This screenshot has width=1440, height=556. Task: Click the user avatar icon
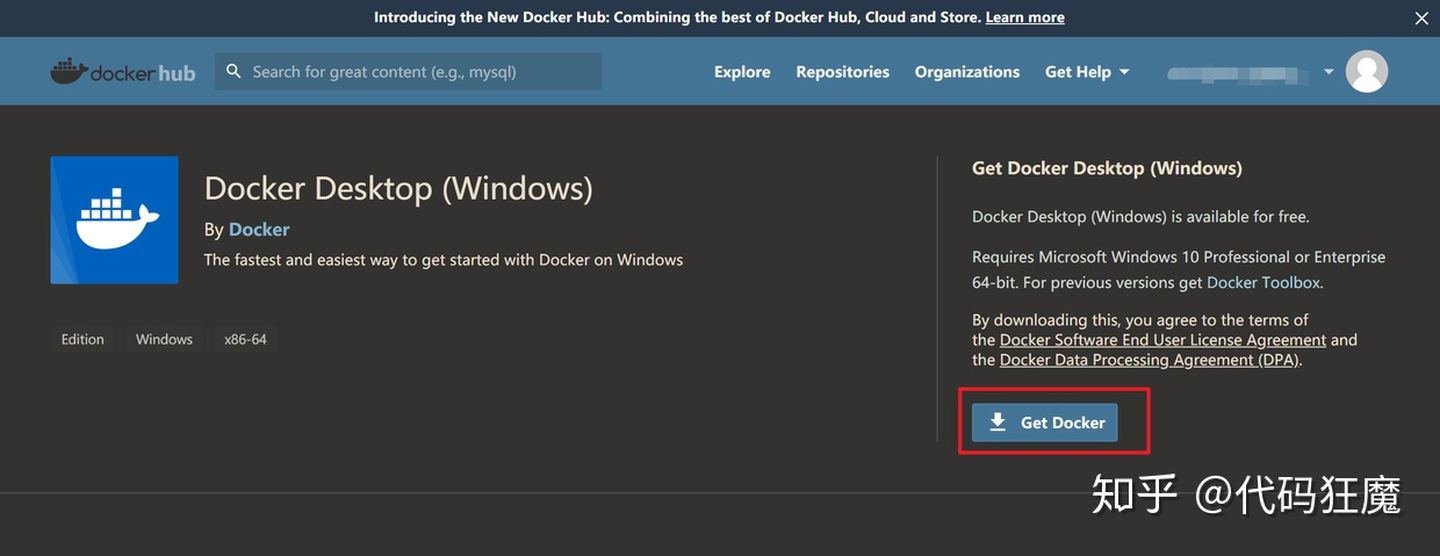[1366, 72]
